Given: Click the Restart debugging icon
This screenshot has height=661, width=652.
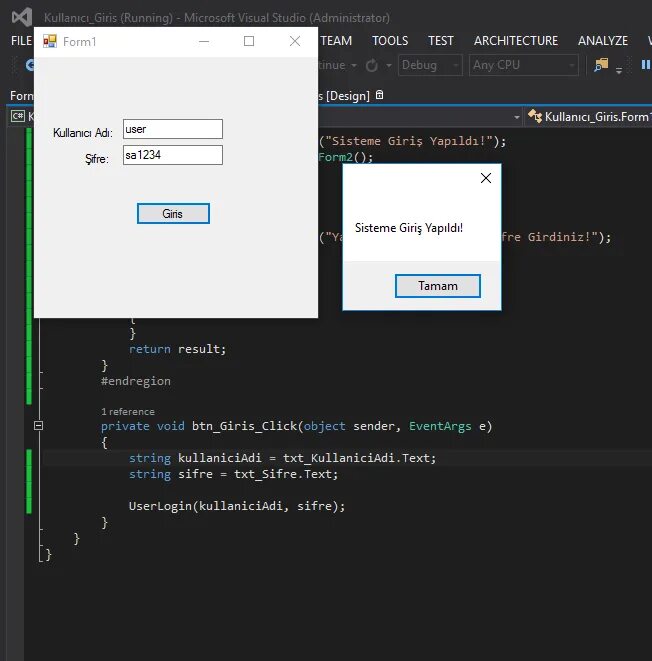Looking at the screenshot, I should 372,65.
